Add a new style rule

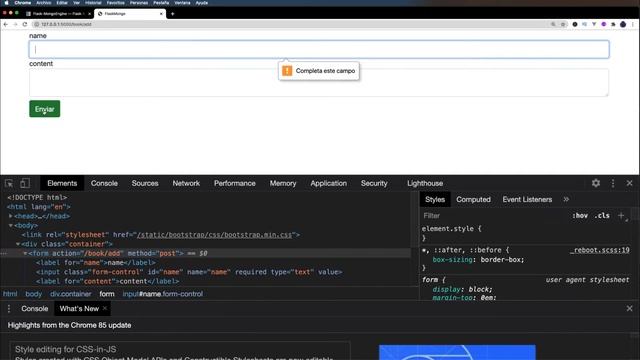point(621,216)
